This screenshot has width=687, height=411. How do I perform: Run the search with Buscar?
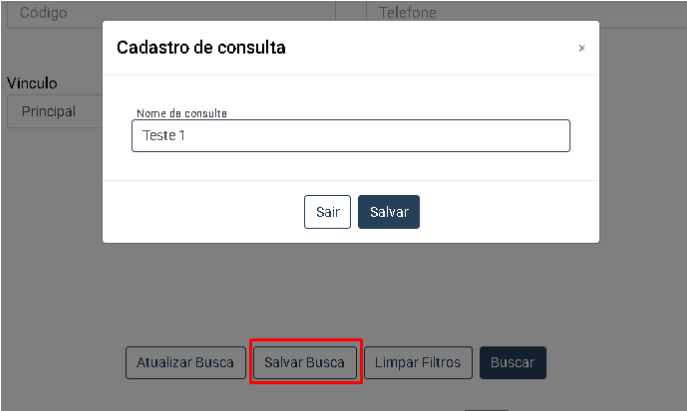coord(512,362)
